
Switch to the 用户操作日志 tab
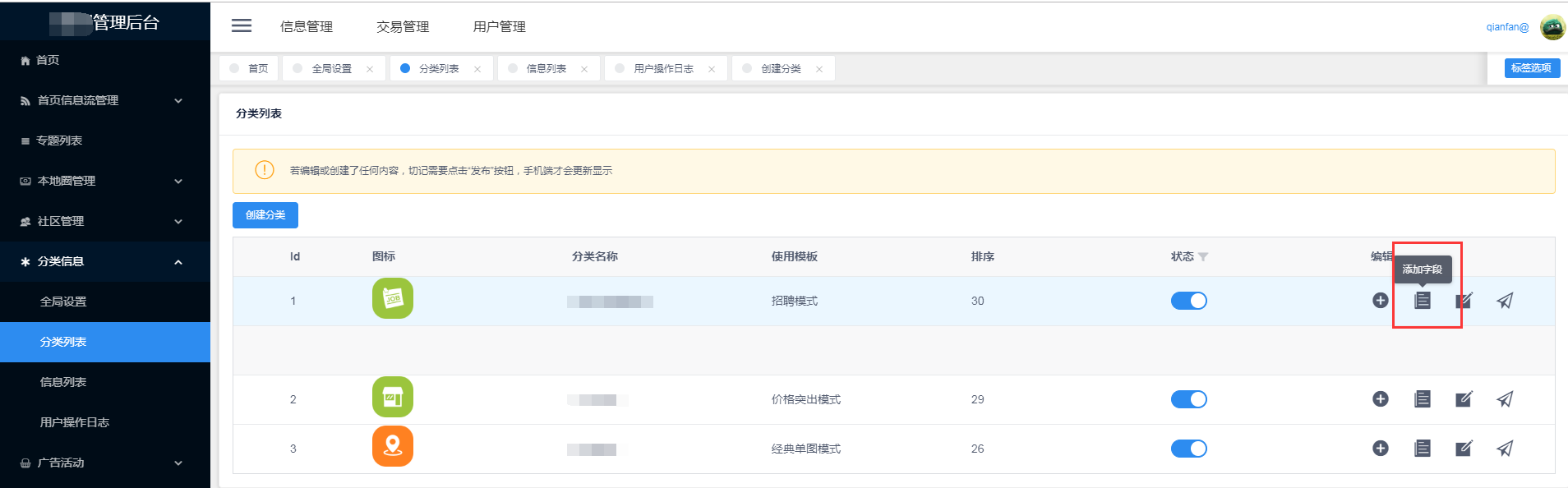point(664,68)
